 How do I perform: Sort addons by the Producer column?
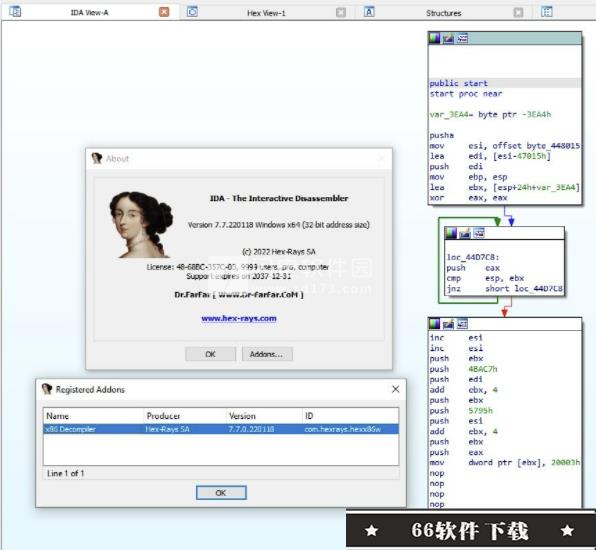(185, 416)
